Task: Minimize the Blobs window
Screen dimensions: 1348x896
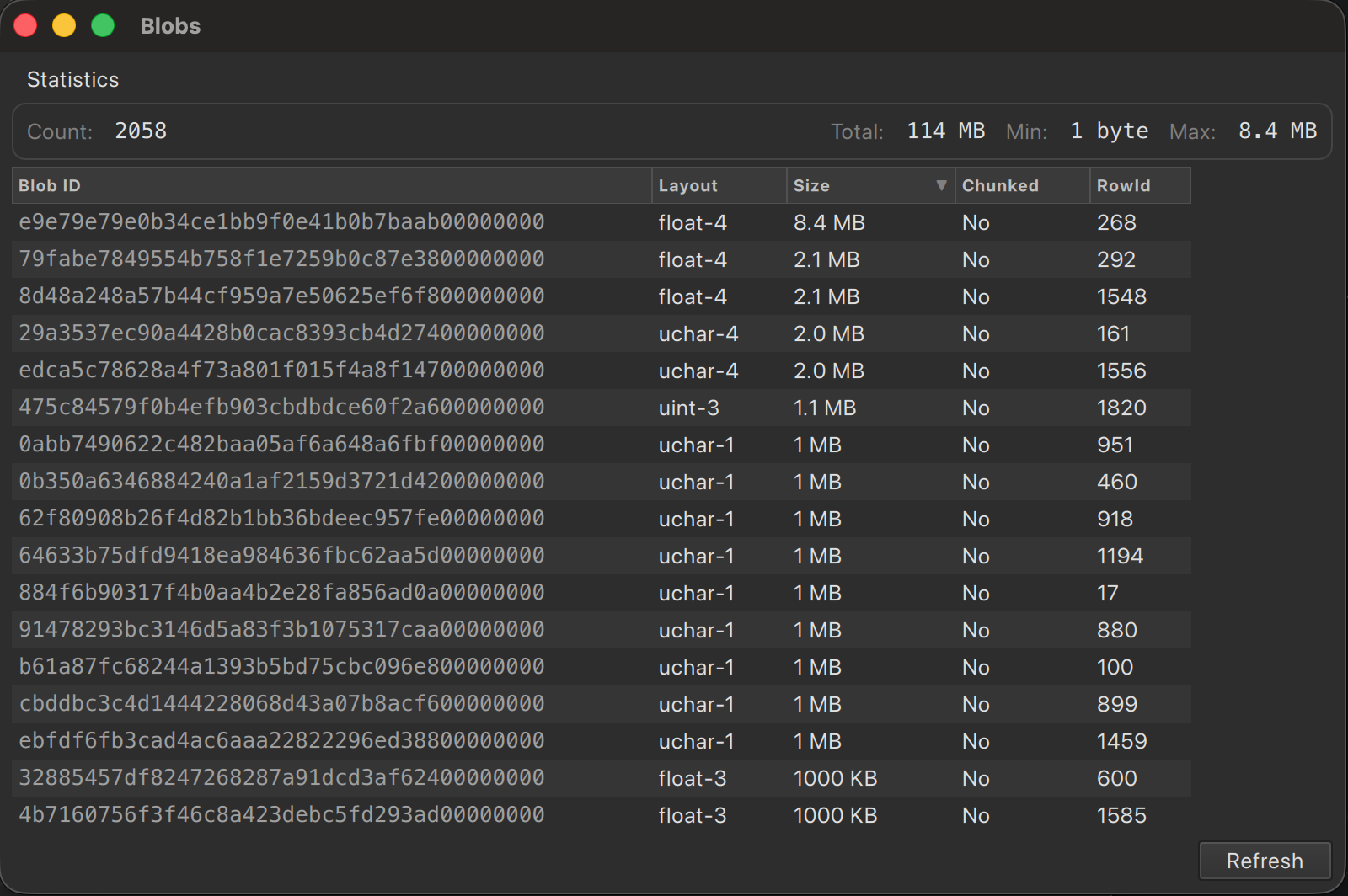Action: pyautogui.click(x=64, y=25)
